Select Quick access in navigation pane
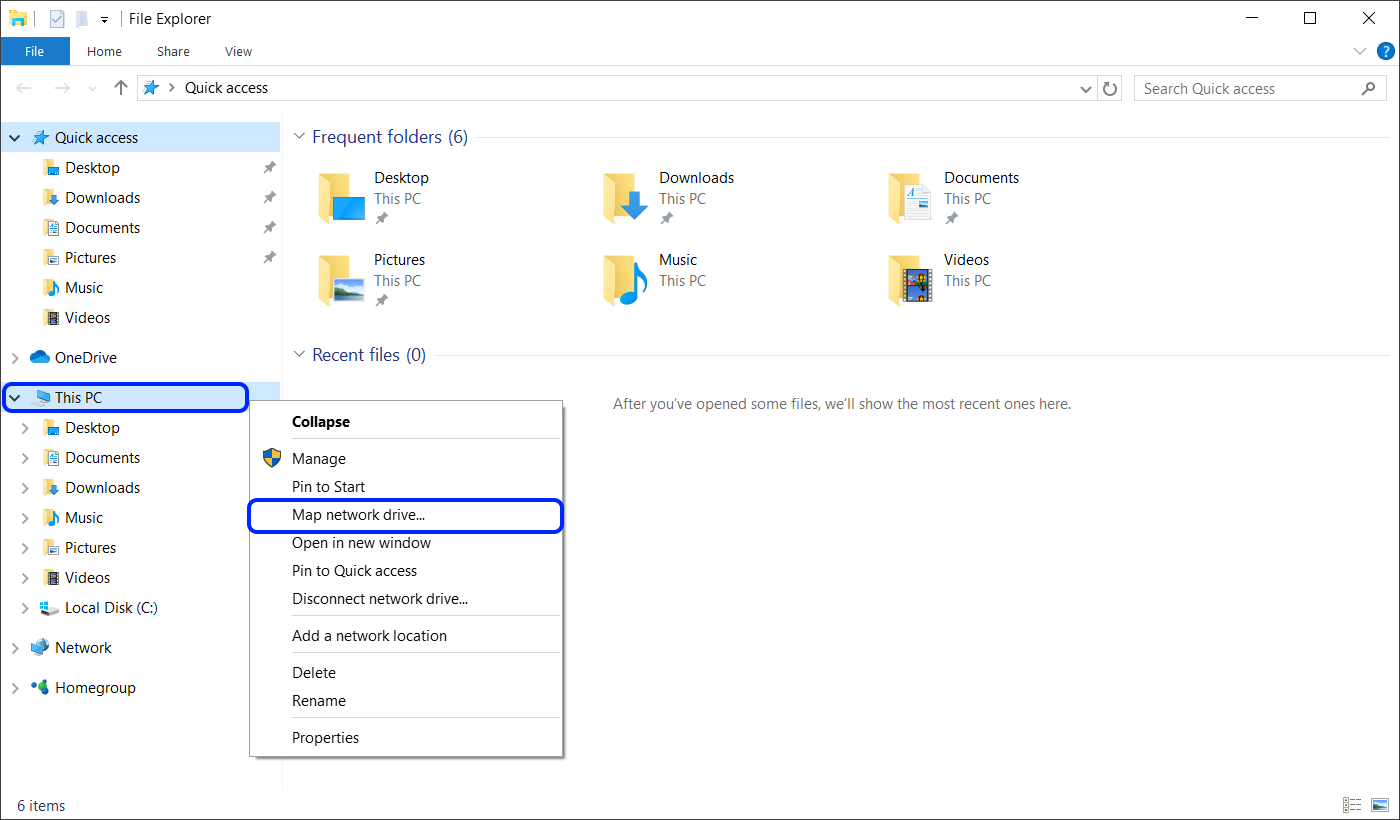 tap(96, 138)
